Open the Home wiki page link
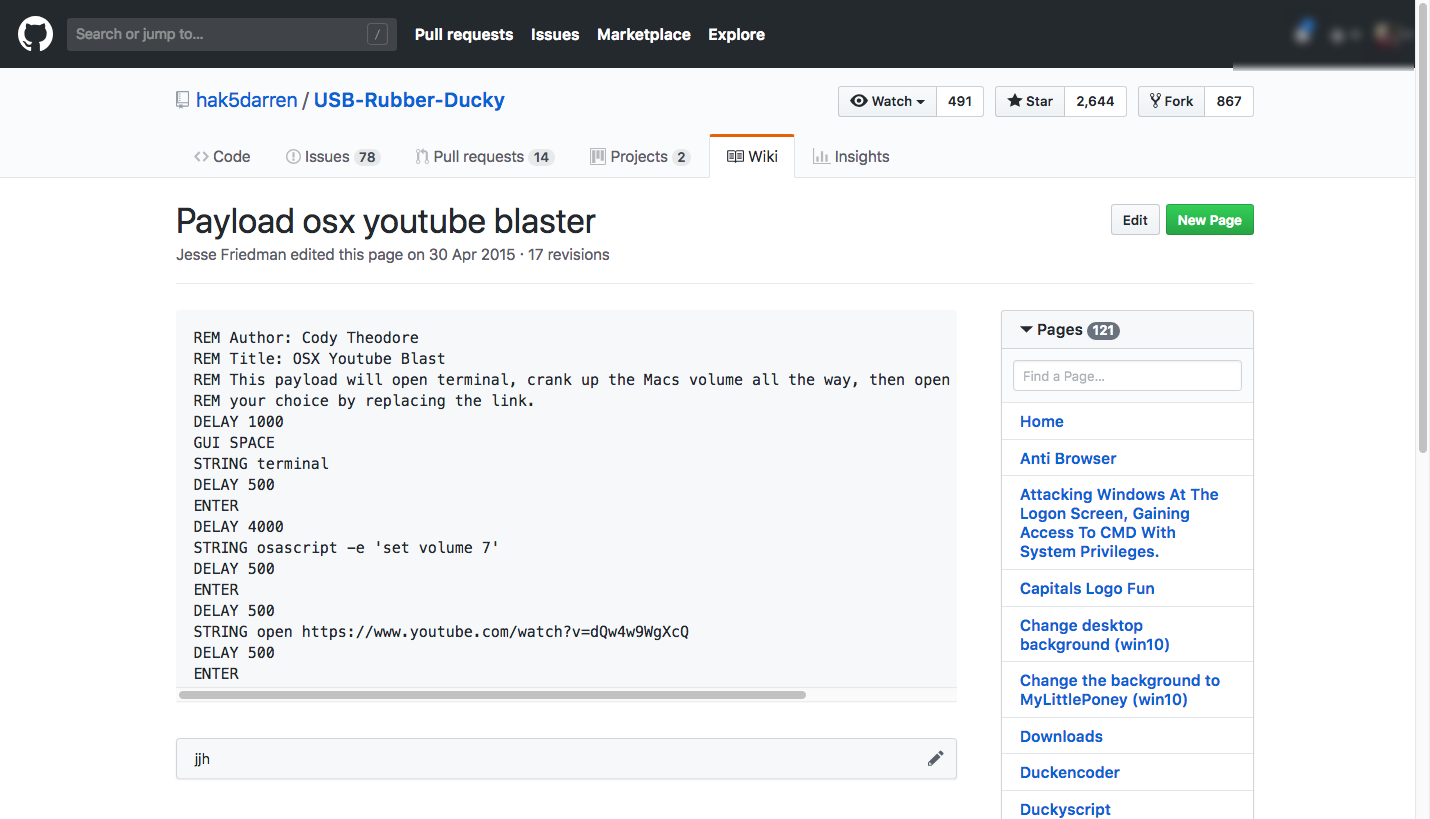This screenshot has height=819, width=1430. point(1041,421)
